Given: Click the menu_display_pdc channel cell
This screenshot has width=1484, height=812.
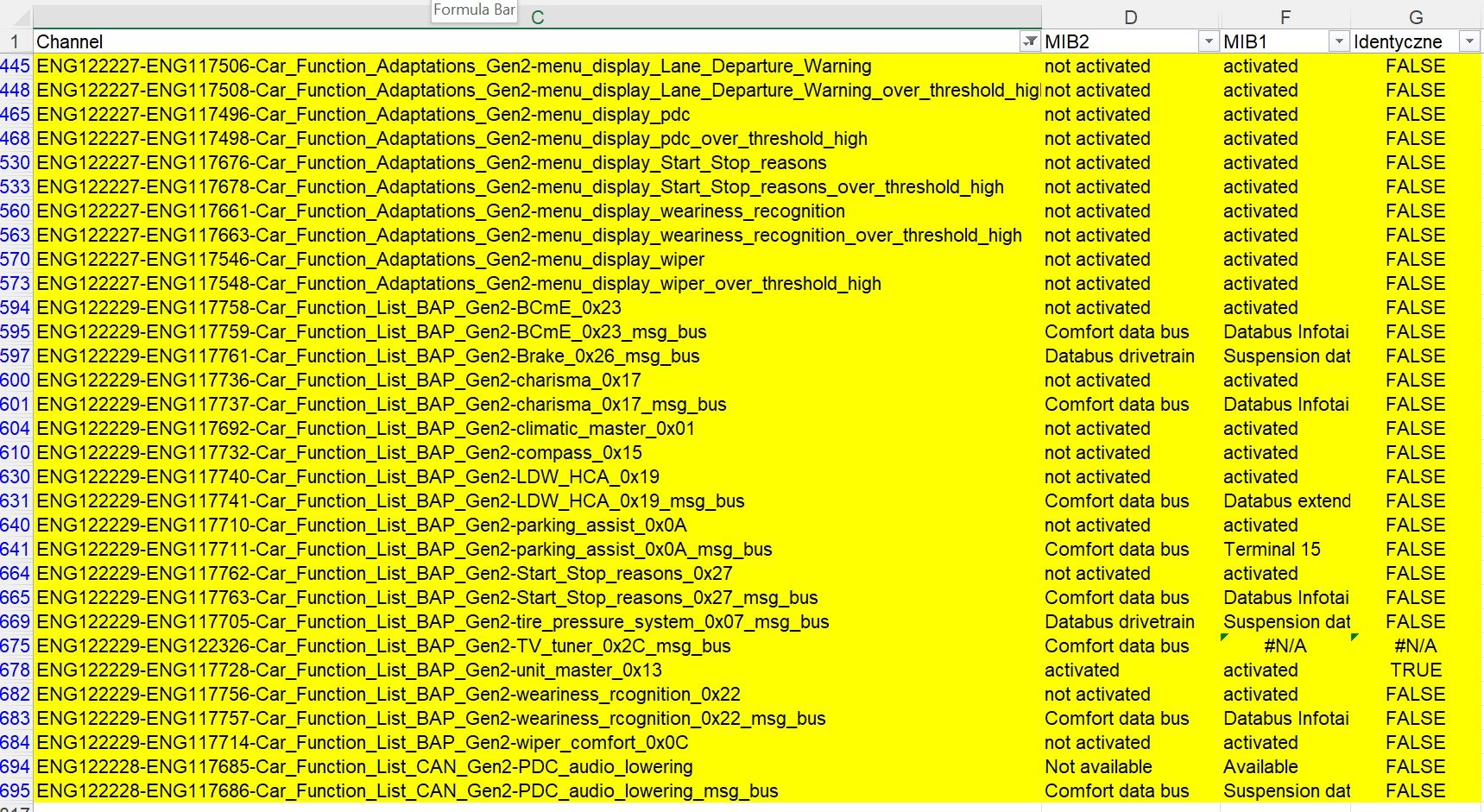Looking at the screenshot, I should tap(363, 115).
